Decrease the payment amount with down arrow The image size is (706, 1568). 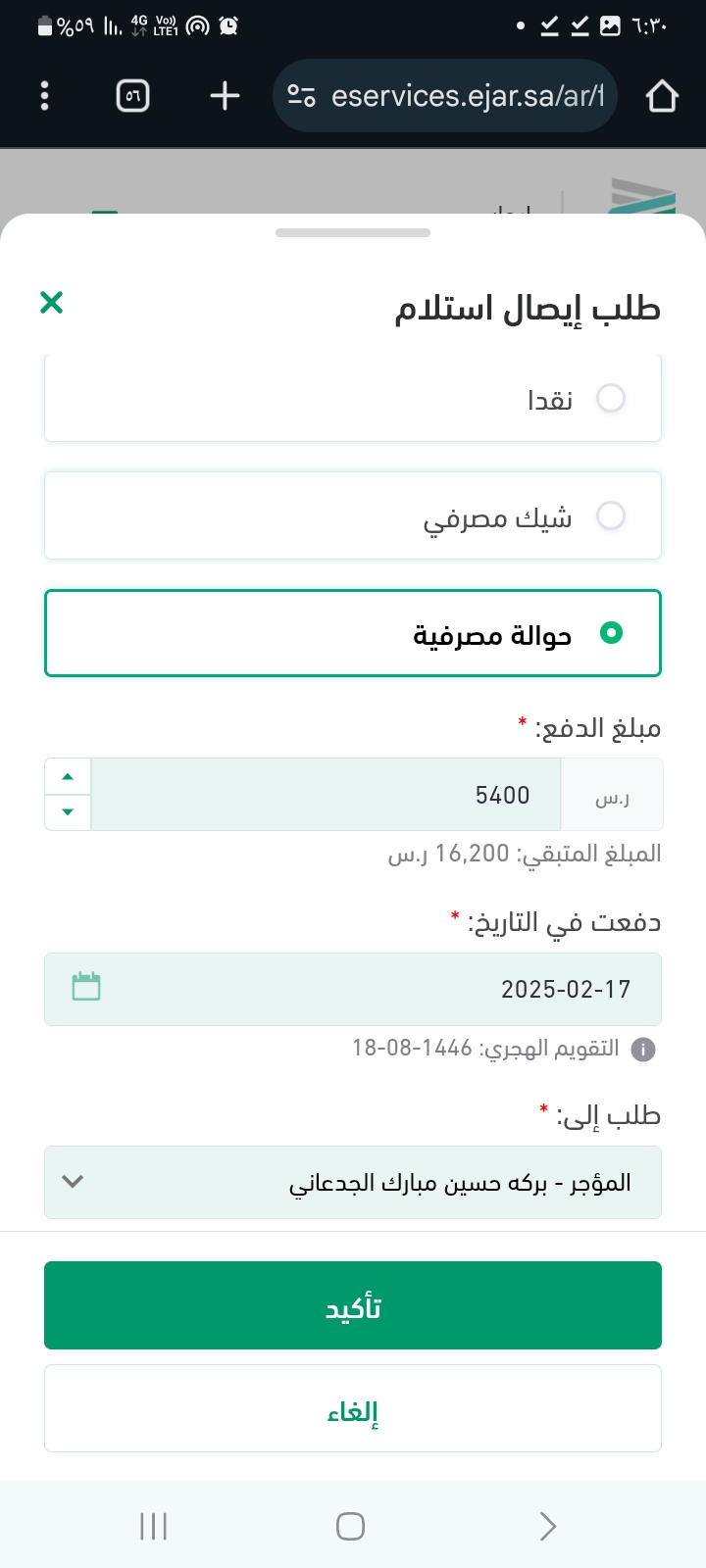tap(68, 811)
